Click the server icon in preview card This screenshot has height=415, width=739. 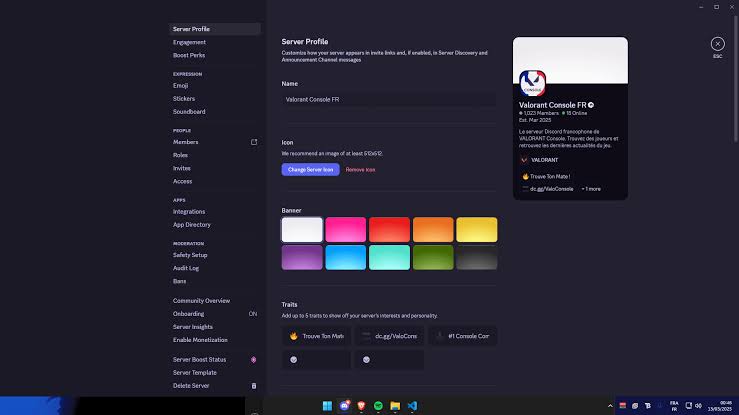(532, 83)
